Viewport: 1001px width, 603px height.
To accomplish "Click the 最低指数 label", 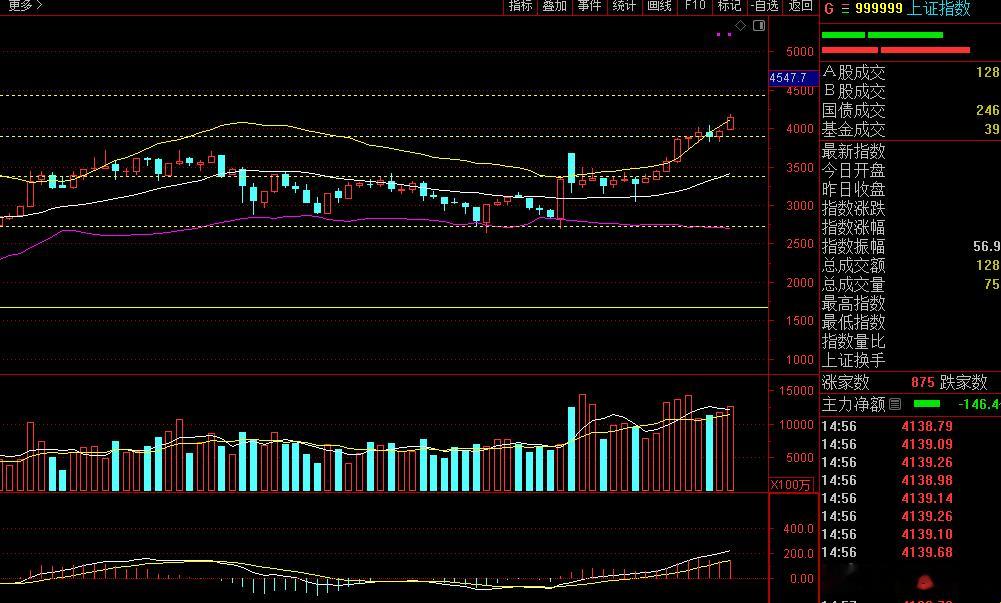I will pos(854,322).
